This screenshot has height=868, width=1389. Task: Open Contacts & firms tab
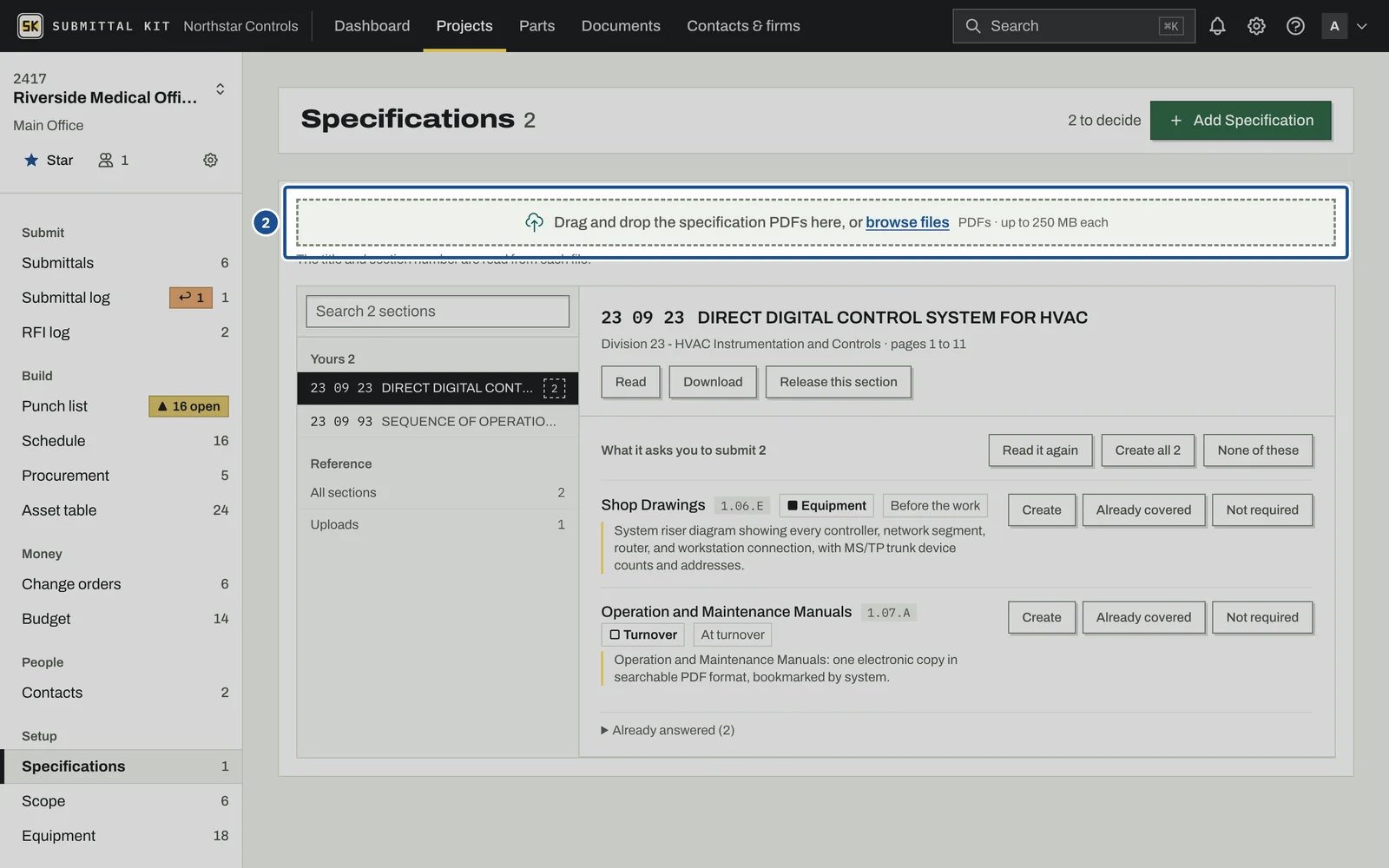pyautogui.click(x=743, y=26)
